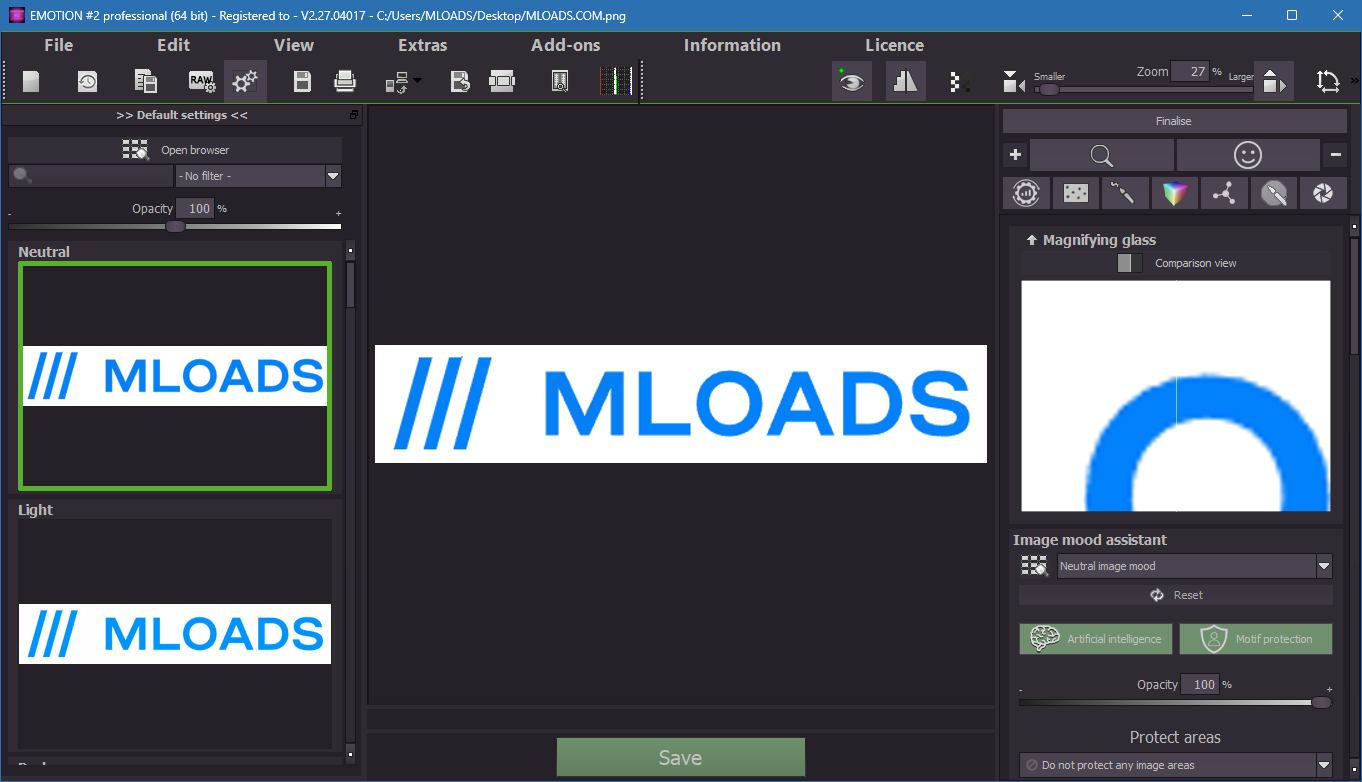Adjust the preset Opacity slider

tap(175, 226)
